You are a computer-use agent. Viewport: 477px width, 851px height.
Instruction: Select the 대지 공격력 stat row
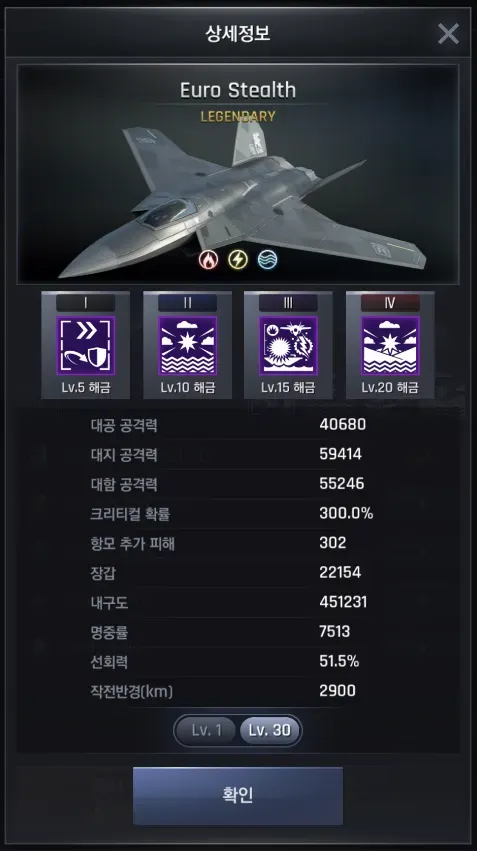[238, 454]
